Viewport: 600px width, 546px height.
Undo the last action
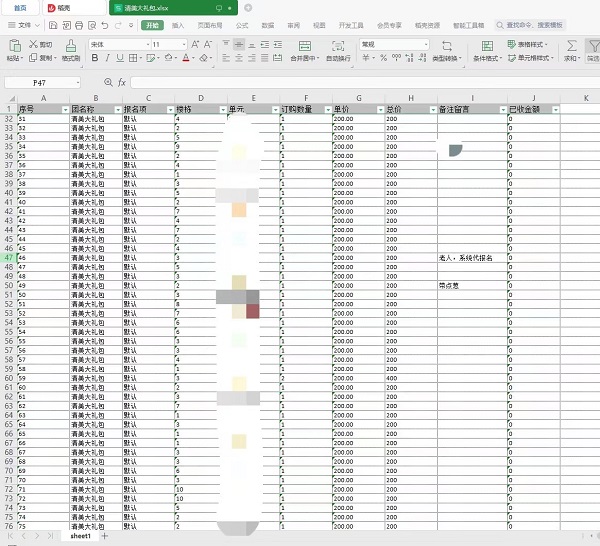tap(104, 26)
